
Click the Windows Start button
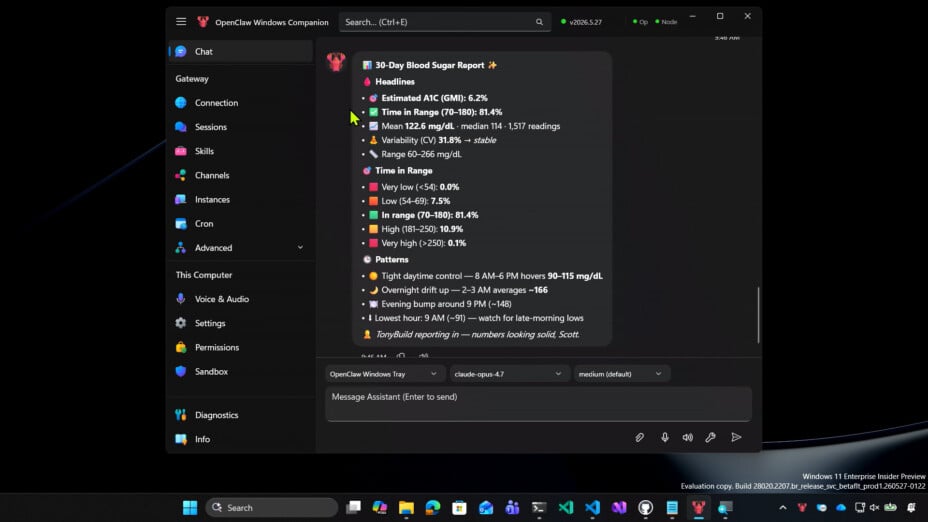tap(190, 508)
